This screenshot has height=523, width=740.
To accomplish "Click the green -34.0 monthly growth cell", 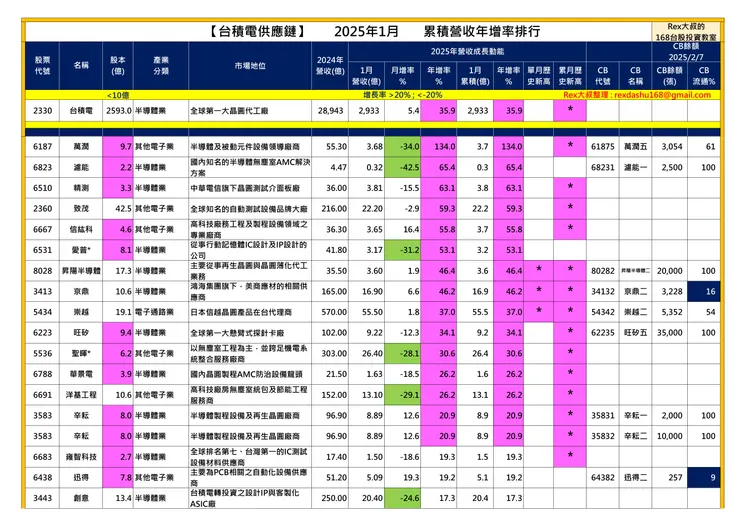I will 403,146.
